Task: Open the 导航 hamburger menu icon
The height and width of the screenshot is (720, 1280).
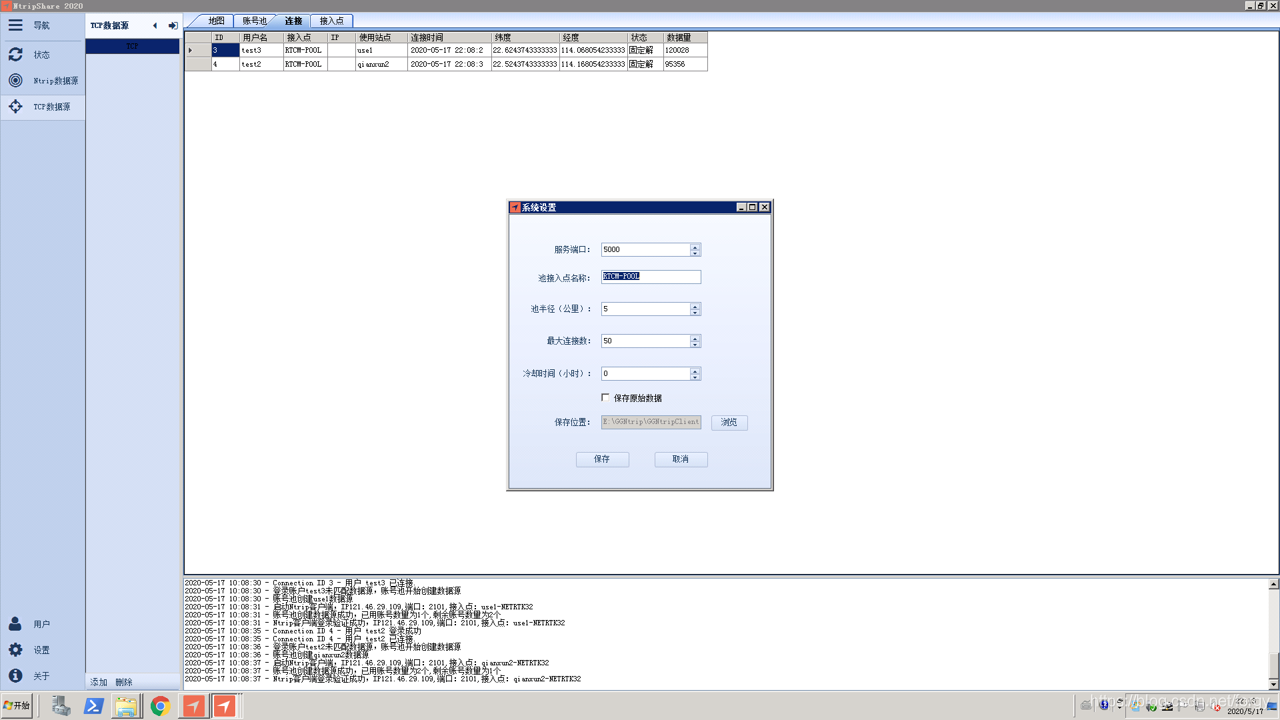Action: click(x=15, y=25)
